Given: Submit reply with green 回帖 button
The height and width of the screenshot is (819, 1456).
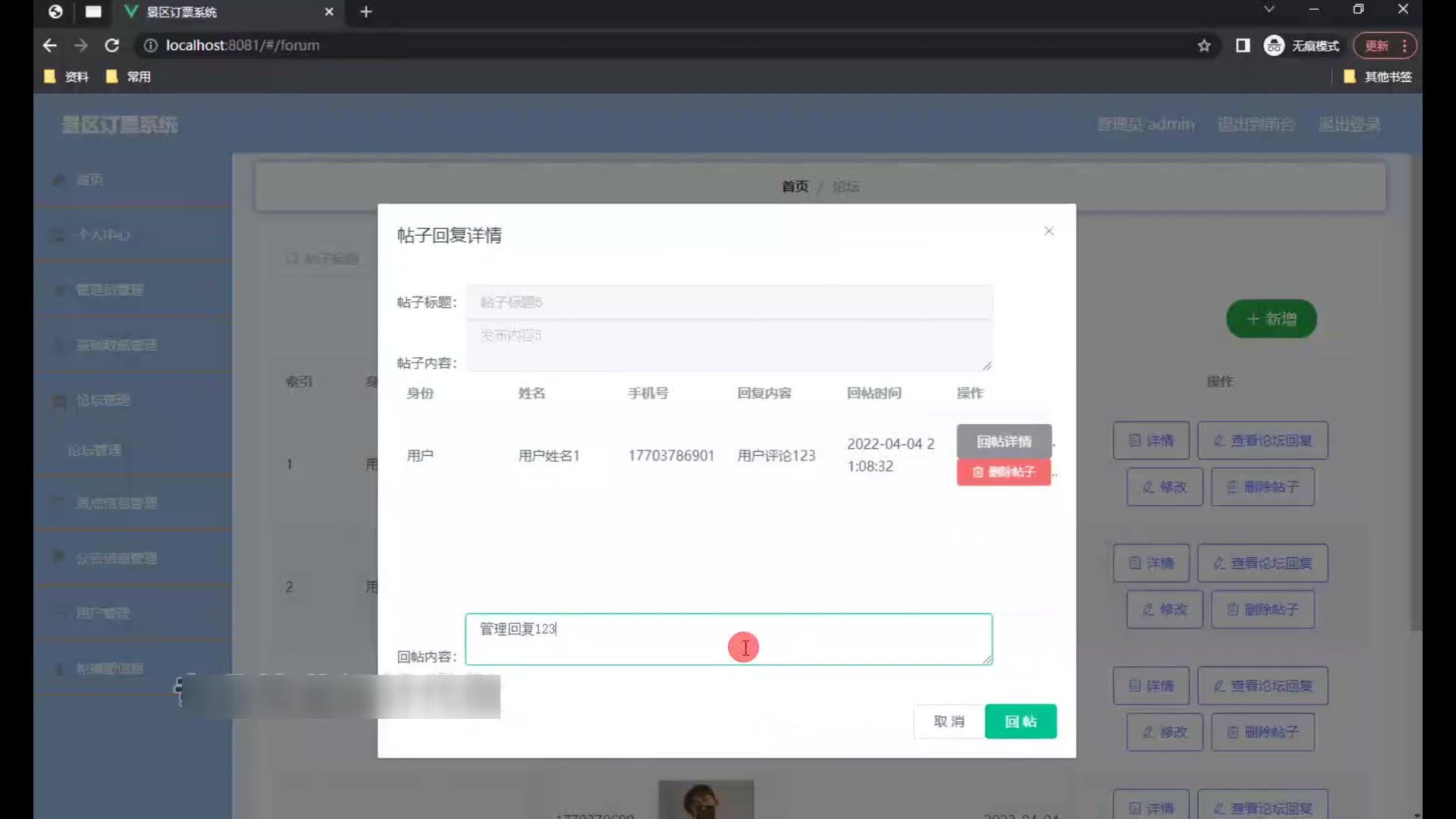Looking at the screenshot, I should [1020, 721].
